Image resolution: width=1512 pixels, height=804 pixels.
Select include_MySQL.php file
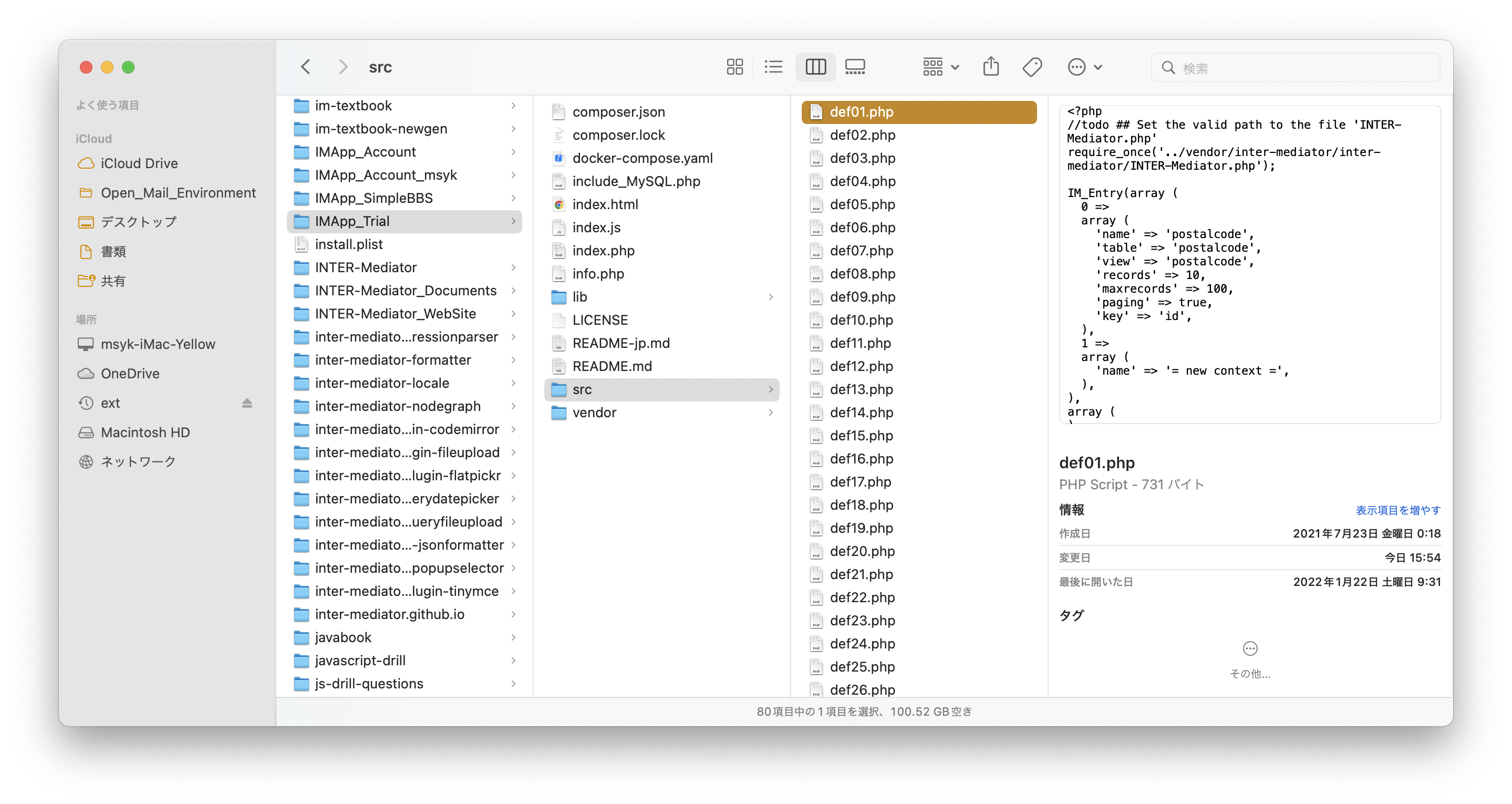(x=661, y=181)
